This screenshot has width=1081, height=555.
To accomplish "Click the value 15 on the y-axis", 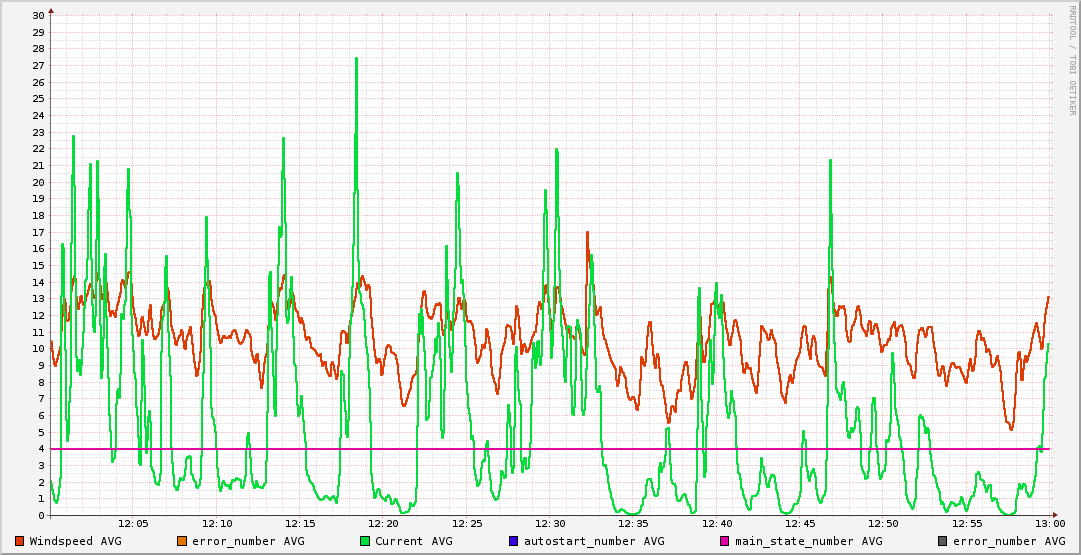I will (x=38, y=265).
